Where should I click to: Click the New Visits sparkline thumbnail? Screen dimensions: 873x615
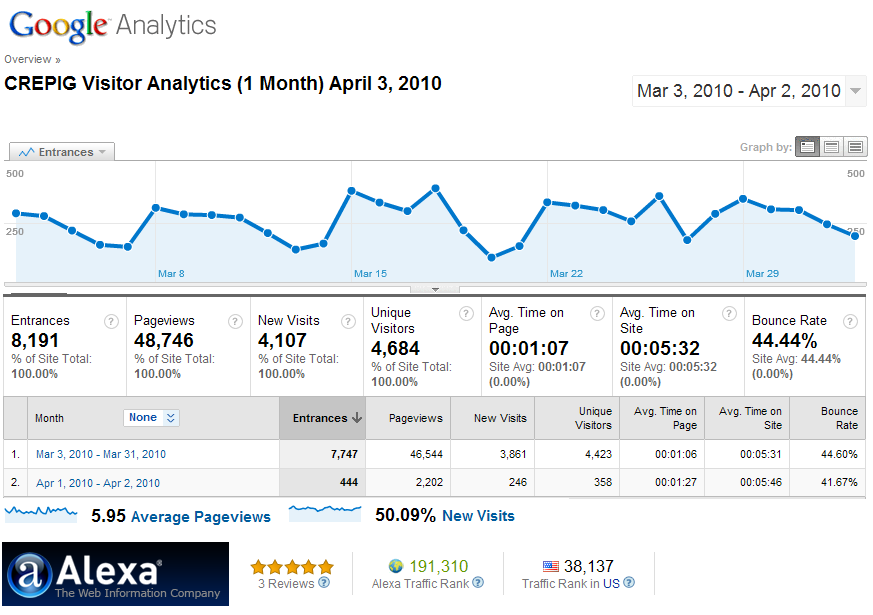click(325, 514)
